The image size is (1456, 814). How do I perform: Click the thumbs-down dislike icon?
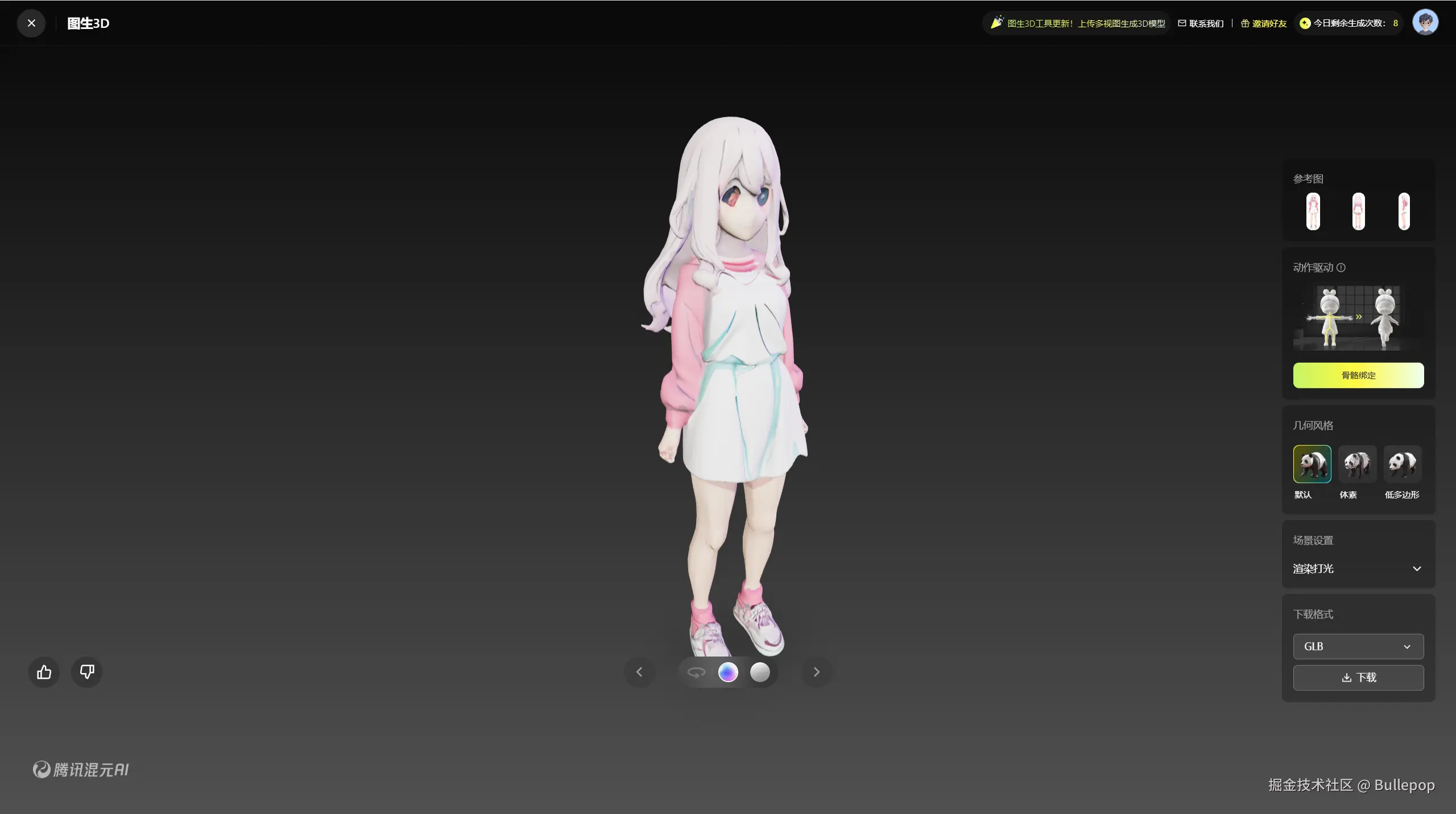(86, 672)
